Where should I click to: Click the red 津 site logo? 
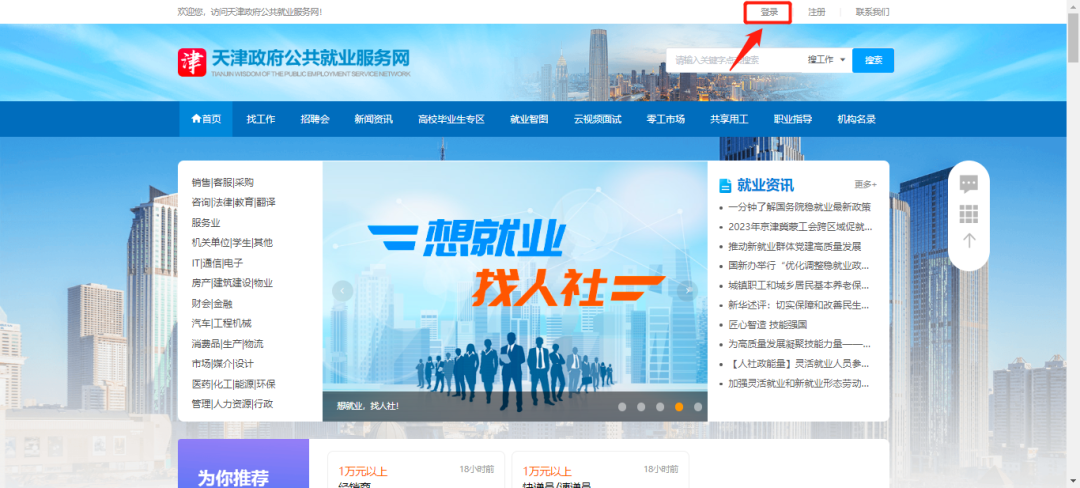[x=191, y=62]
